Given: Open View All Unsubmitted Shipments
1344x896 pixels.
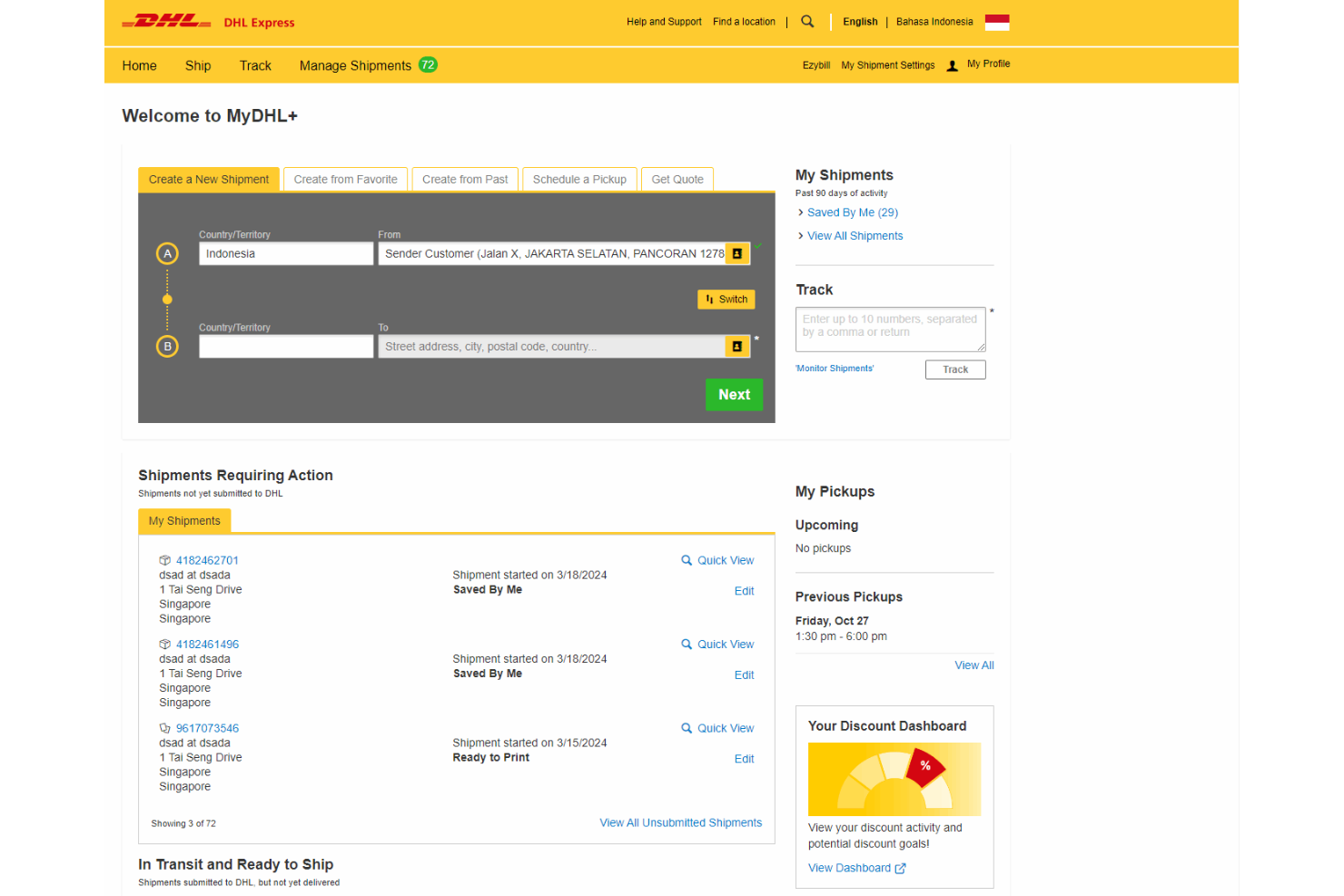Looking at the screenshot, I should 681,823.
